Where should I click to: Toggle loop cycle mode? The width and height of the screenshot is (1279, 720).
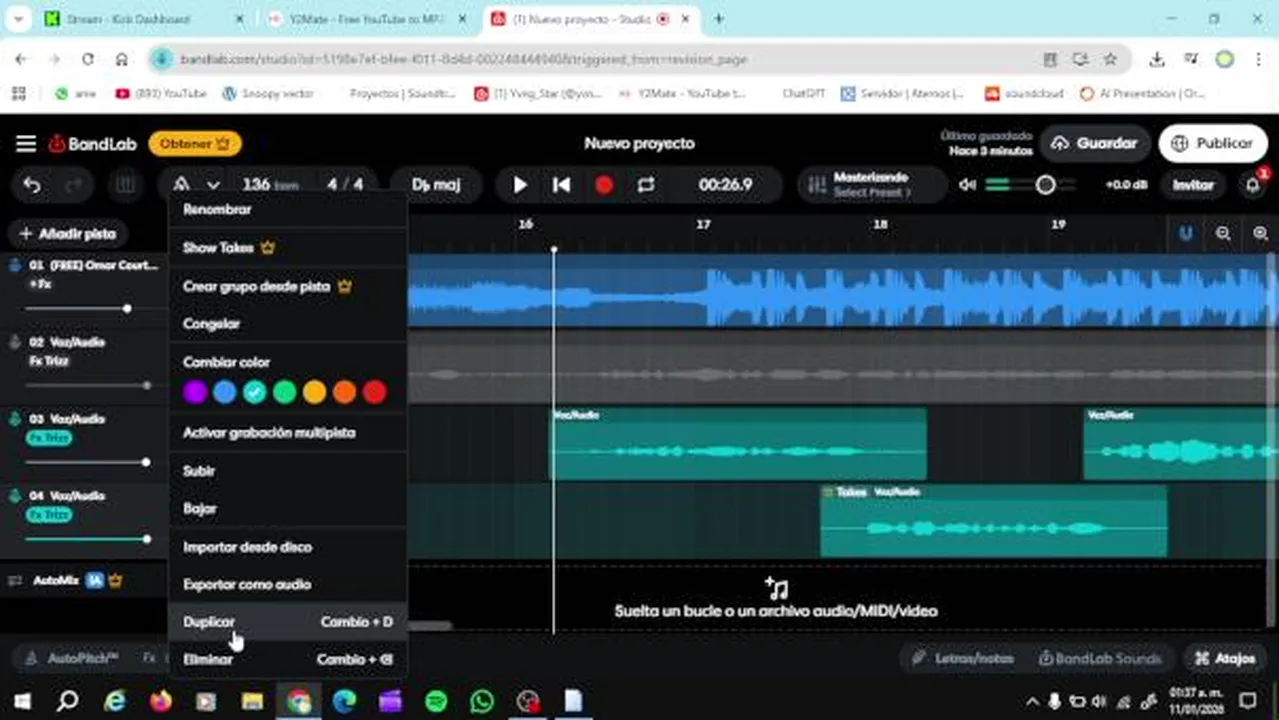(x=646, y=185)
